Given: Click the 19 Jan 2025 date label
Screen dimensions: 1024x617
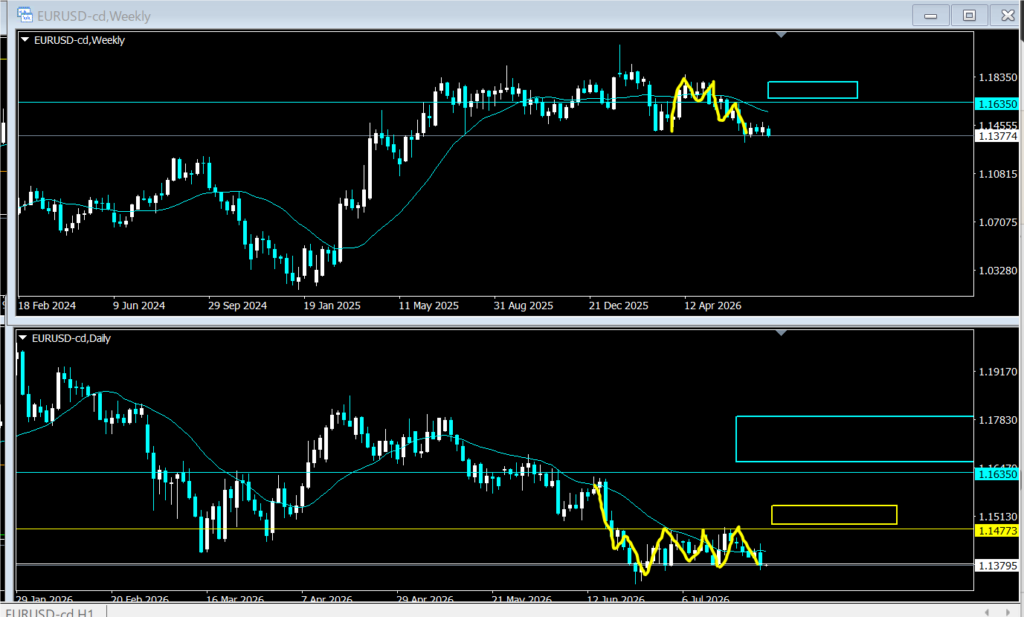Looking at the screenshot, I should coord(332,306).
